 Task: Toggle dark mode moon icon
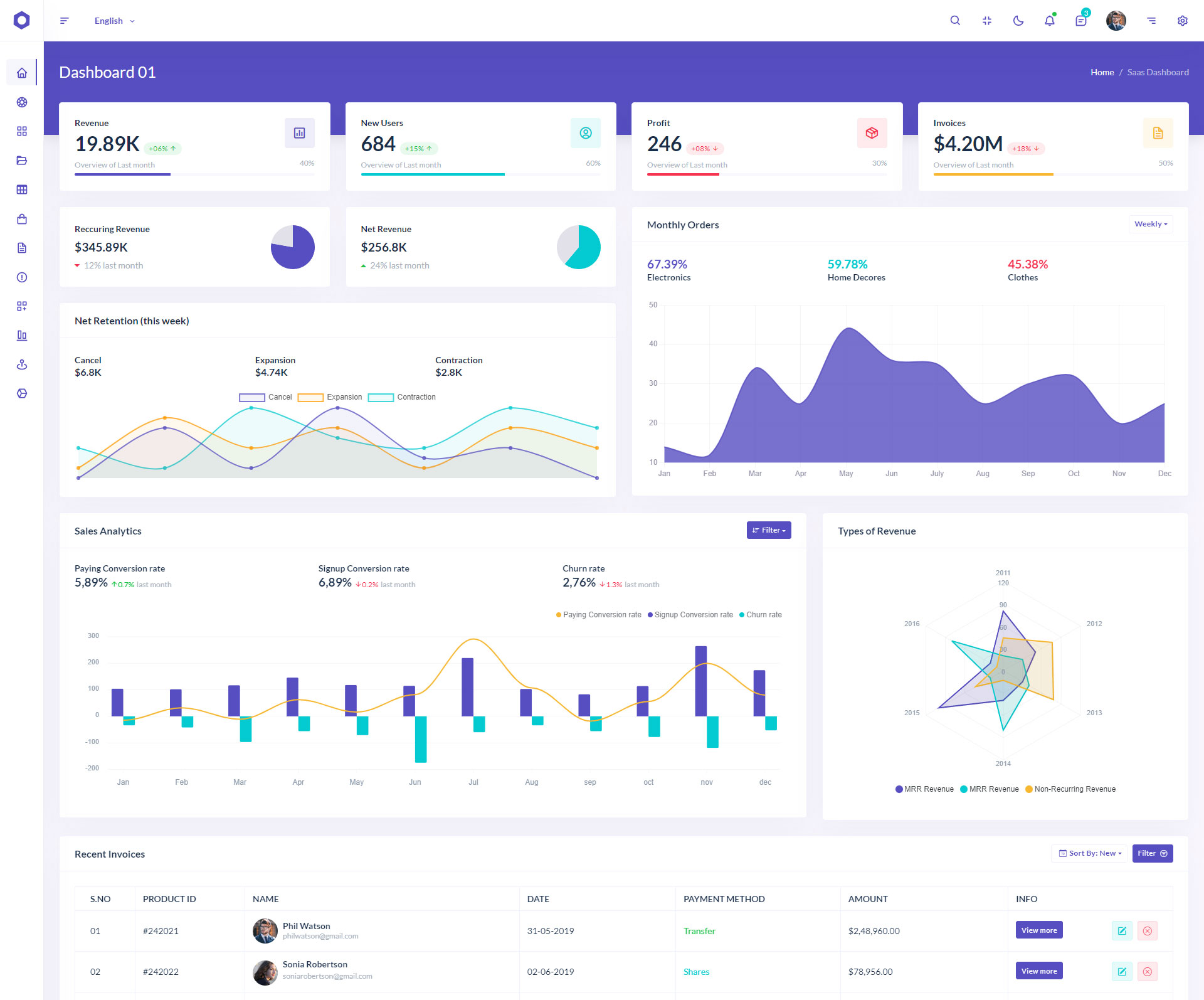pos(1018,21)
